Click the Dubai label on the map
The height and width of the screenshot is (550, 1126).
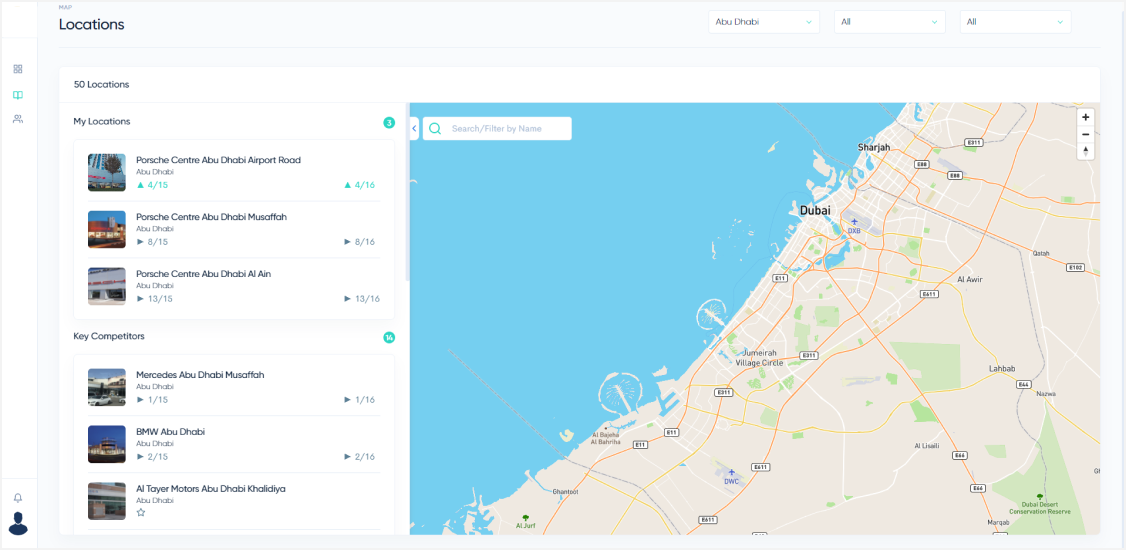pyautogui.click(x=815, y=211)
